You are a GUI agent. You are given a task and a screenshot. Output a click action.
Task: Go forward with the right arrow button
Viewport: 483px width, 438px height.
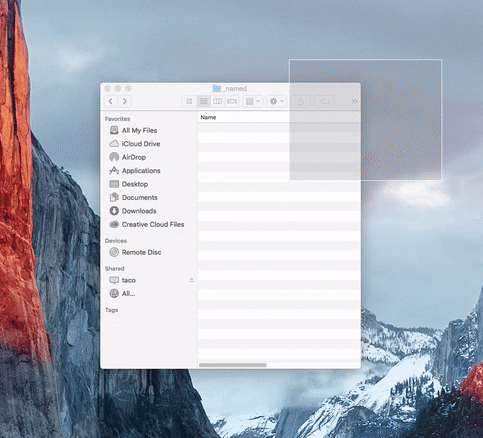coord(125,101)
